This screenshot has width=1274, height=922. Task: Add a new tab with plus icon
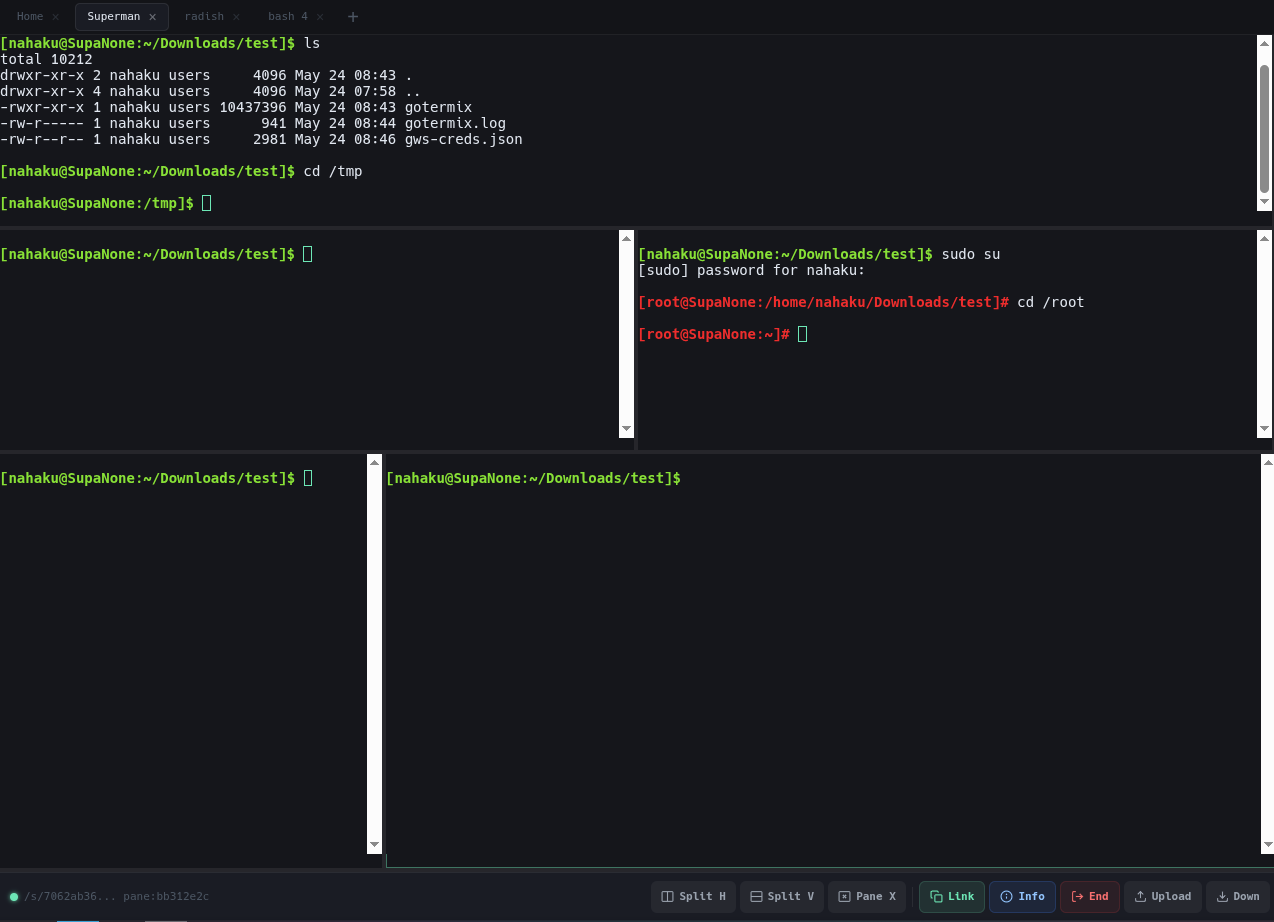tap(352, 16)
